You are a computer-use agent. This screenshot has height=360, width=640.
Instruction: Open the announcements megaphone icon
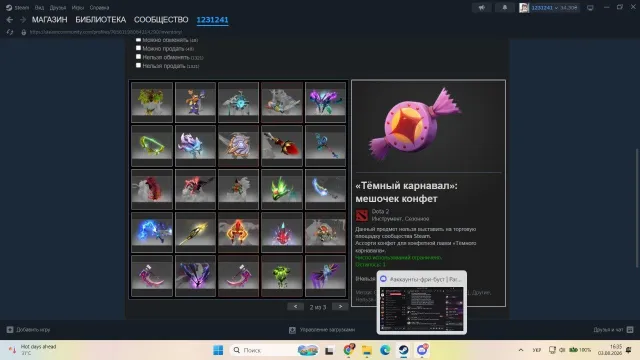coord(482,7)
